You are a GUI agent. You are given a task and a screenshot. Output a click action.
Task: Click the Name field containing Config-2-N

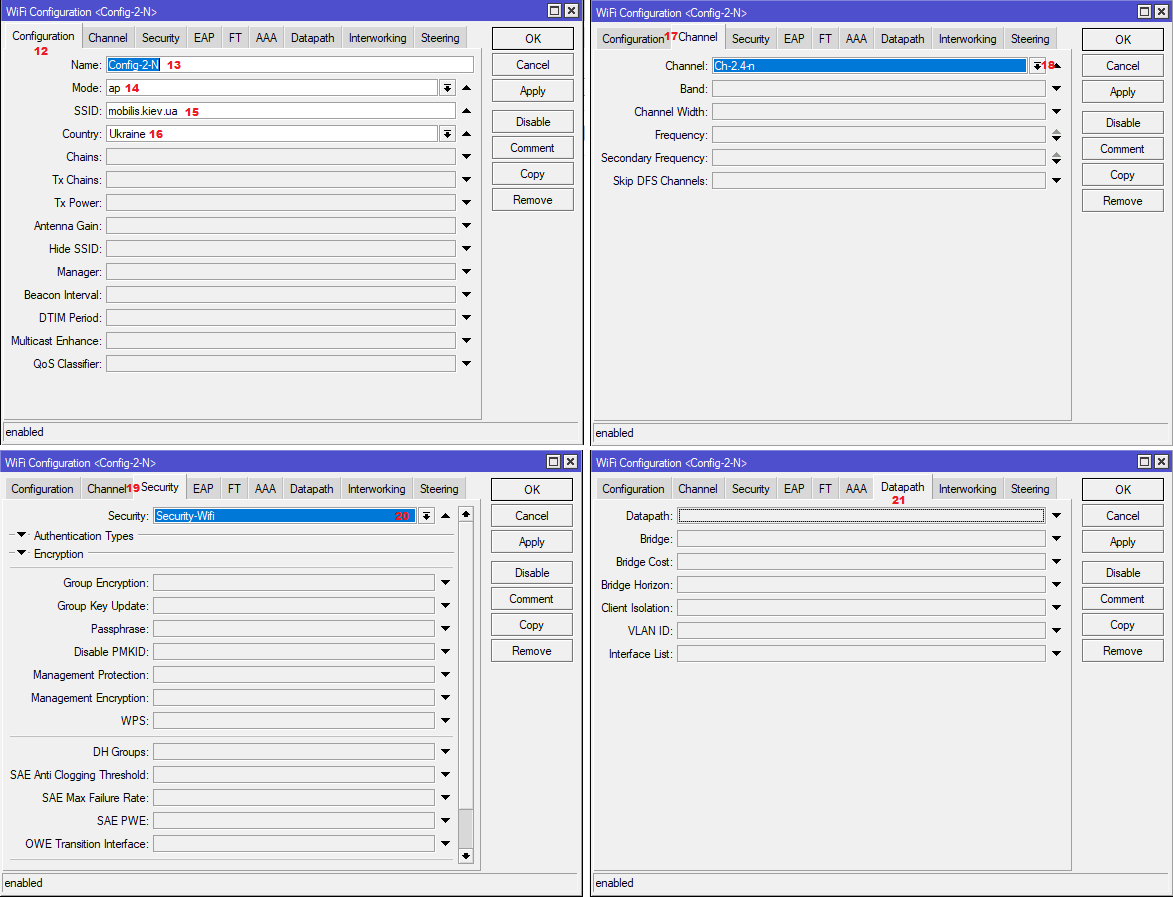[290, 65]
